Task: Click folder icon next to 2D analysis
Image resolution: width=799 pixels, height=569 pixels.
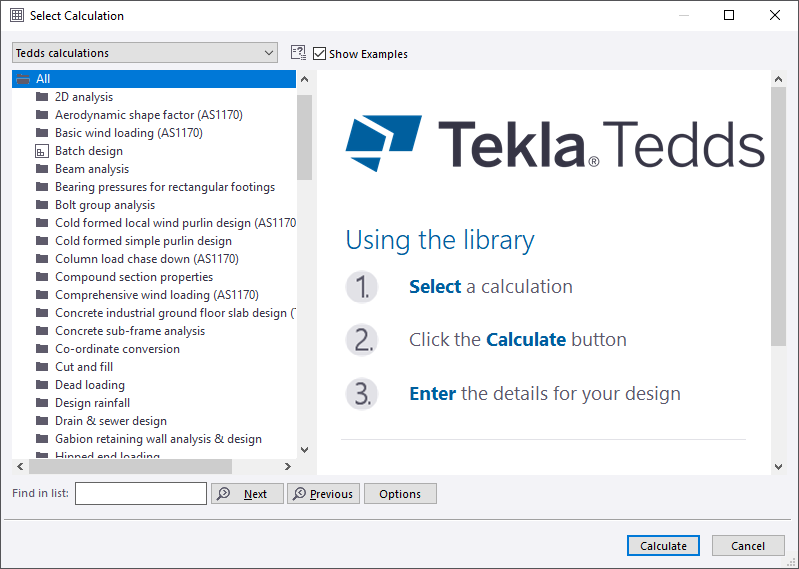Action: [42, 97]
